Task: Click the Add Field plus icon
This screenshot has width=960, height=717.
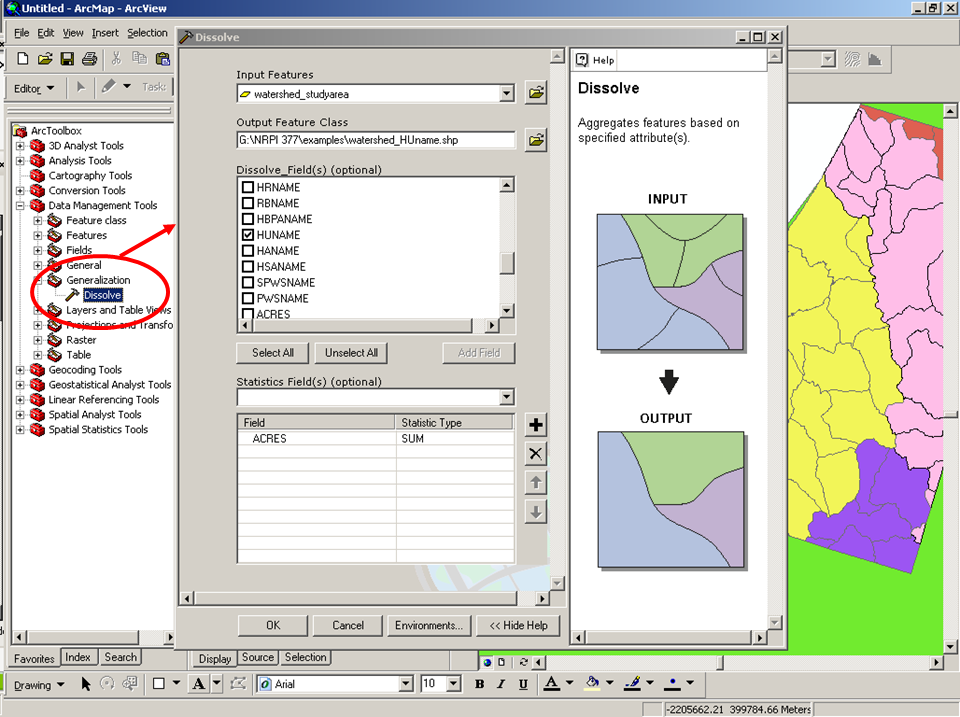Action: point(535,423)
